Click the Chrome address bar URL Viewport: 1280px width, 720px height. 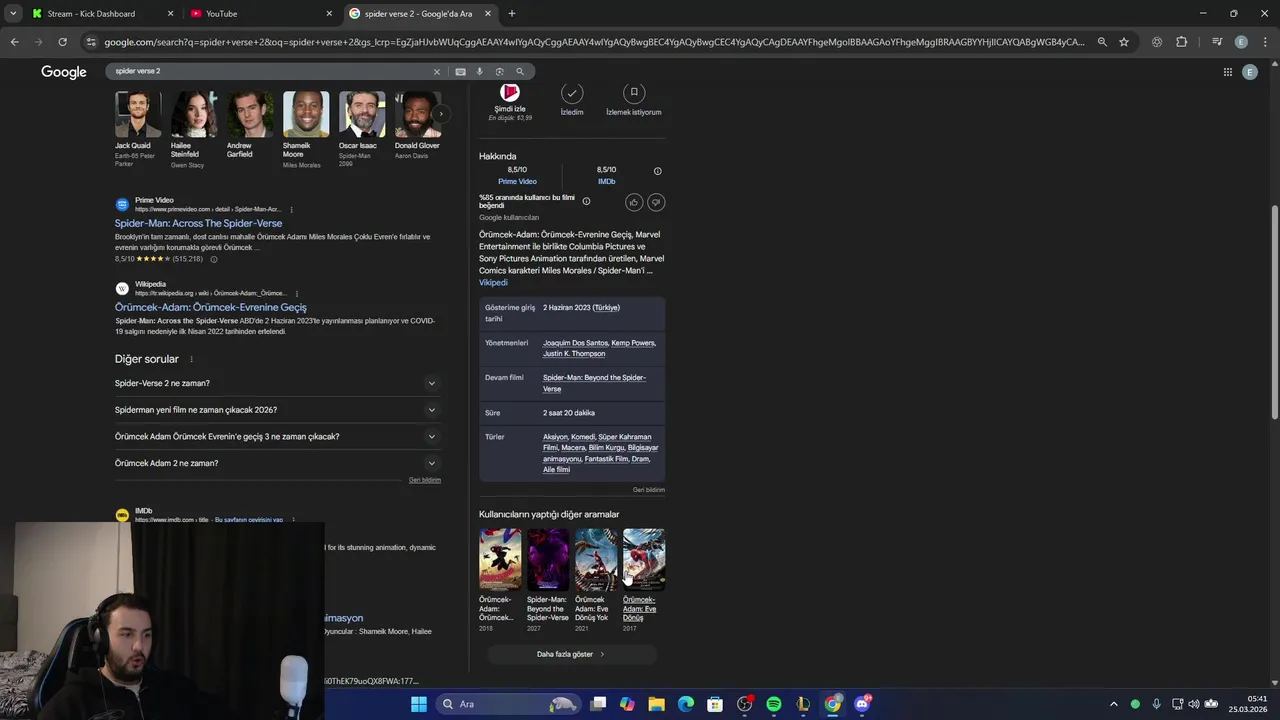tap(594, 42)
